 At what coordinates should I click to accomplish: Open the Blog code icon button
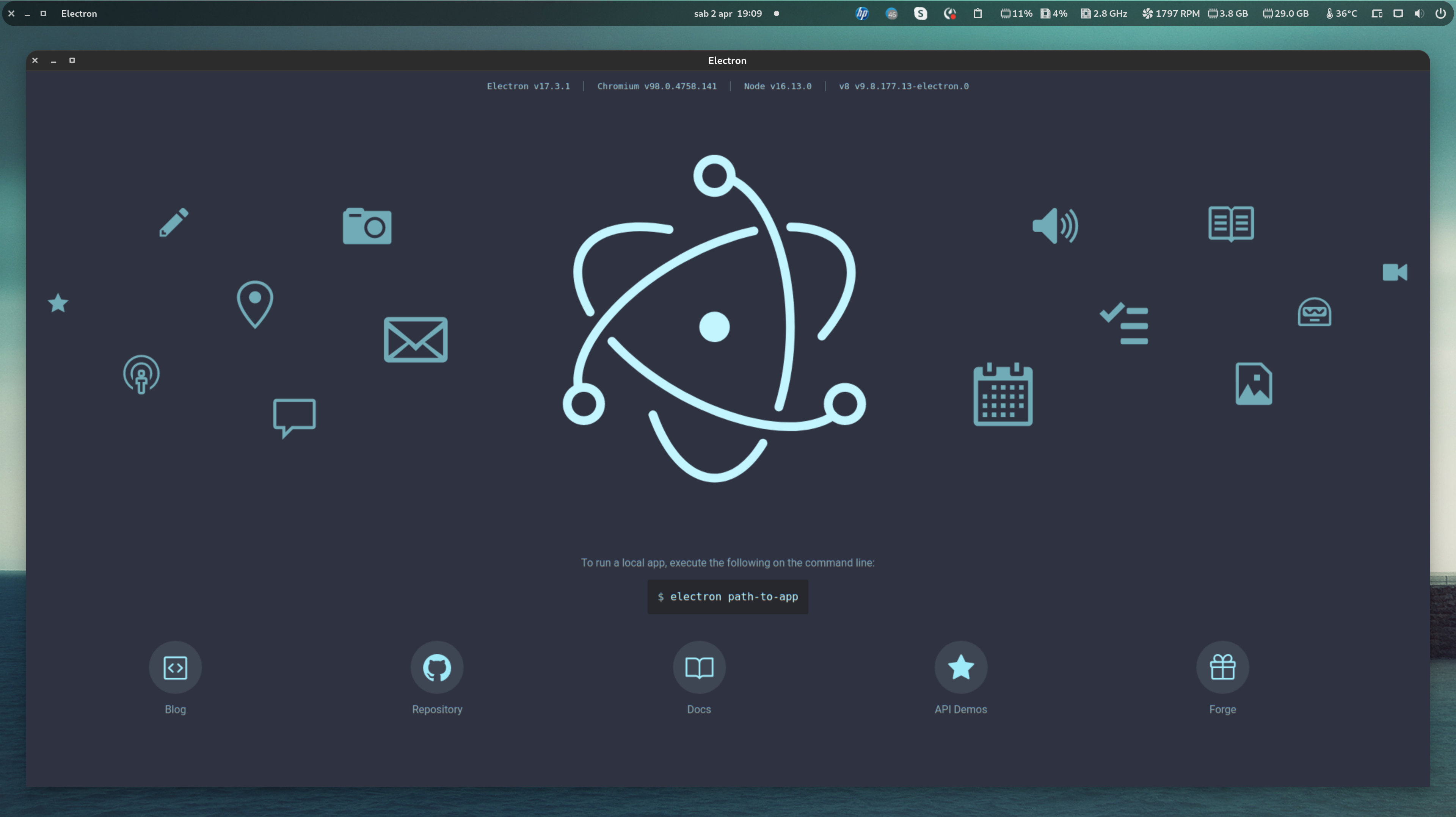[x=175, y=667]
